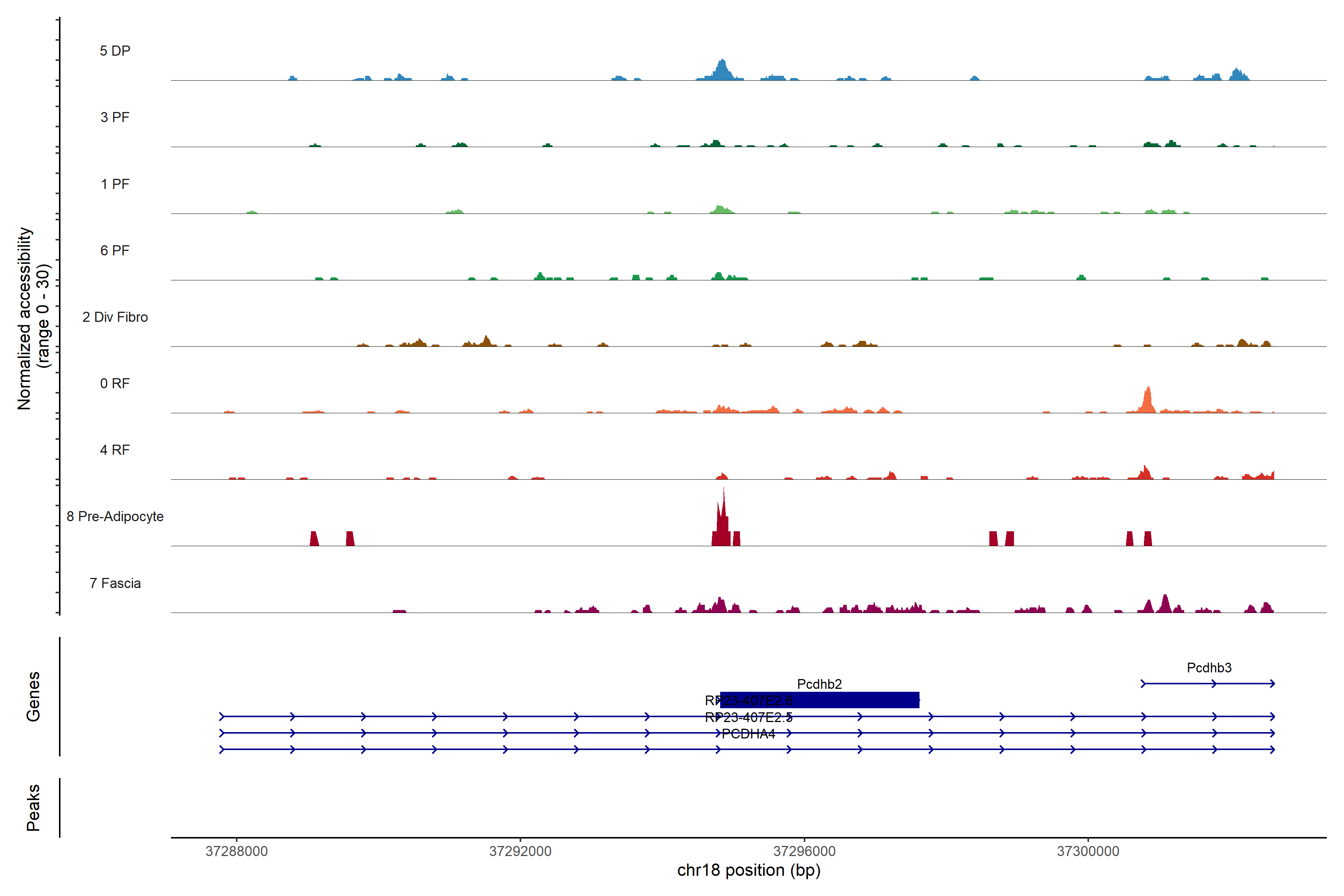Click the 7 Fascia track label
The width and height of the screenshot is (1344, 896).
[115, 583]
